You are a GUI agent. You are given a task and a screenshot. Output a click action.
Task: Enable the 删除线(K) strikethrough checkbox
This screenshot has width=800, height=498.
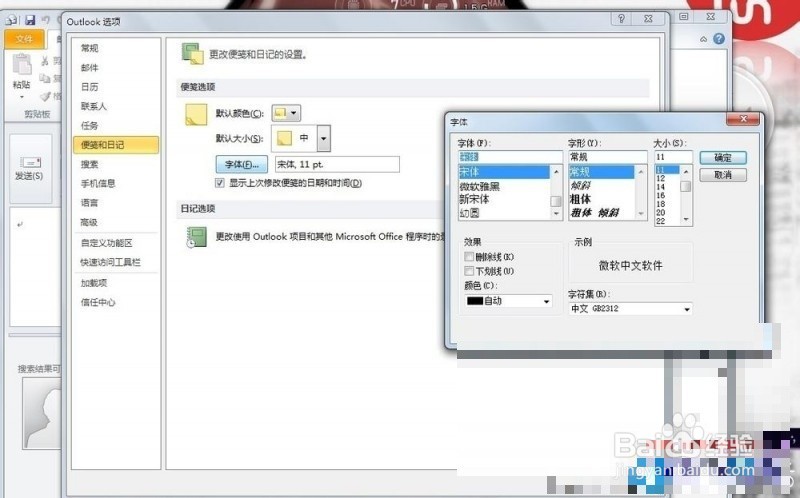pos(469,257)
